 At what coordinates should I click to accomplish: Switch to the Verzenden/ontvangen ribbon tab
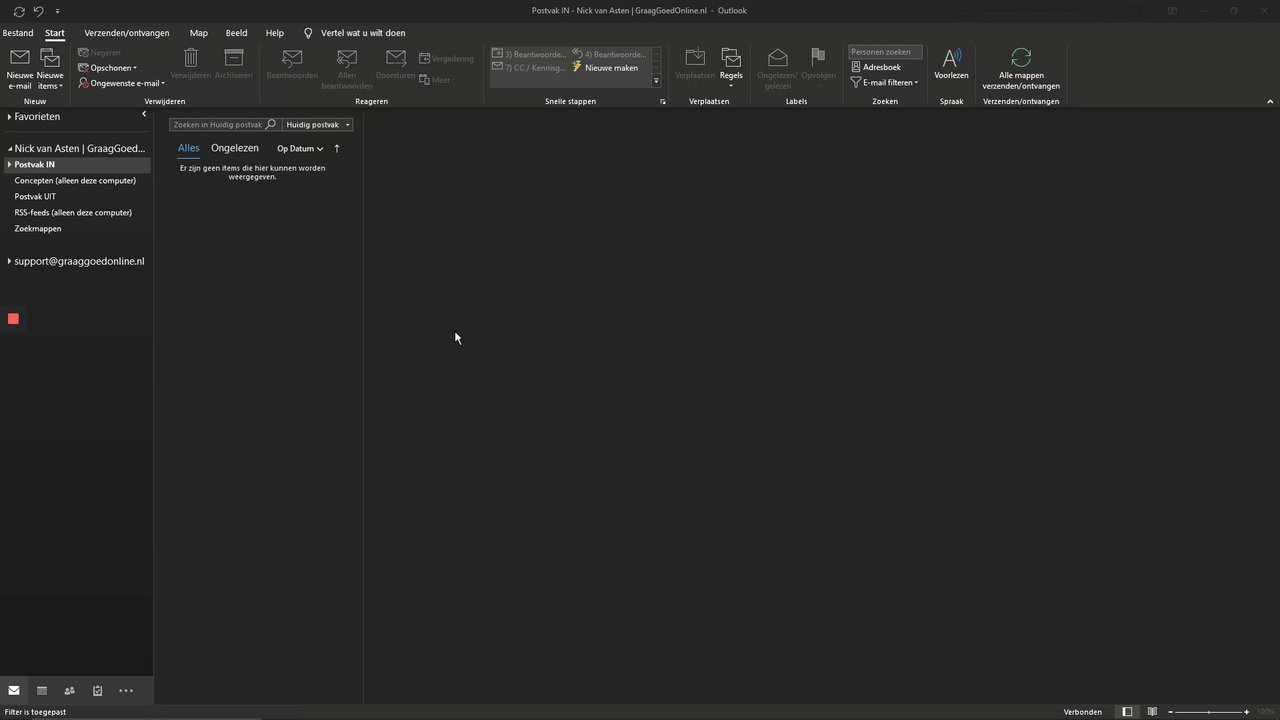click(x=127, y=33)
